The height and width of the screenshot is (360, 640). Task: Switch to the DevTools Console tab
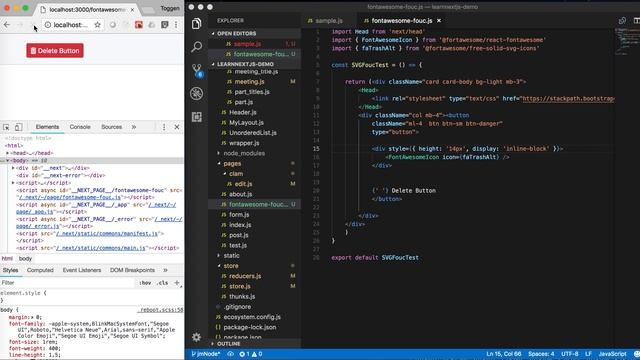pyautogui.click(x=80, y=127)
